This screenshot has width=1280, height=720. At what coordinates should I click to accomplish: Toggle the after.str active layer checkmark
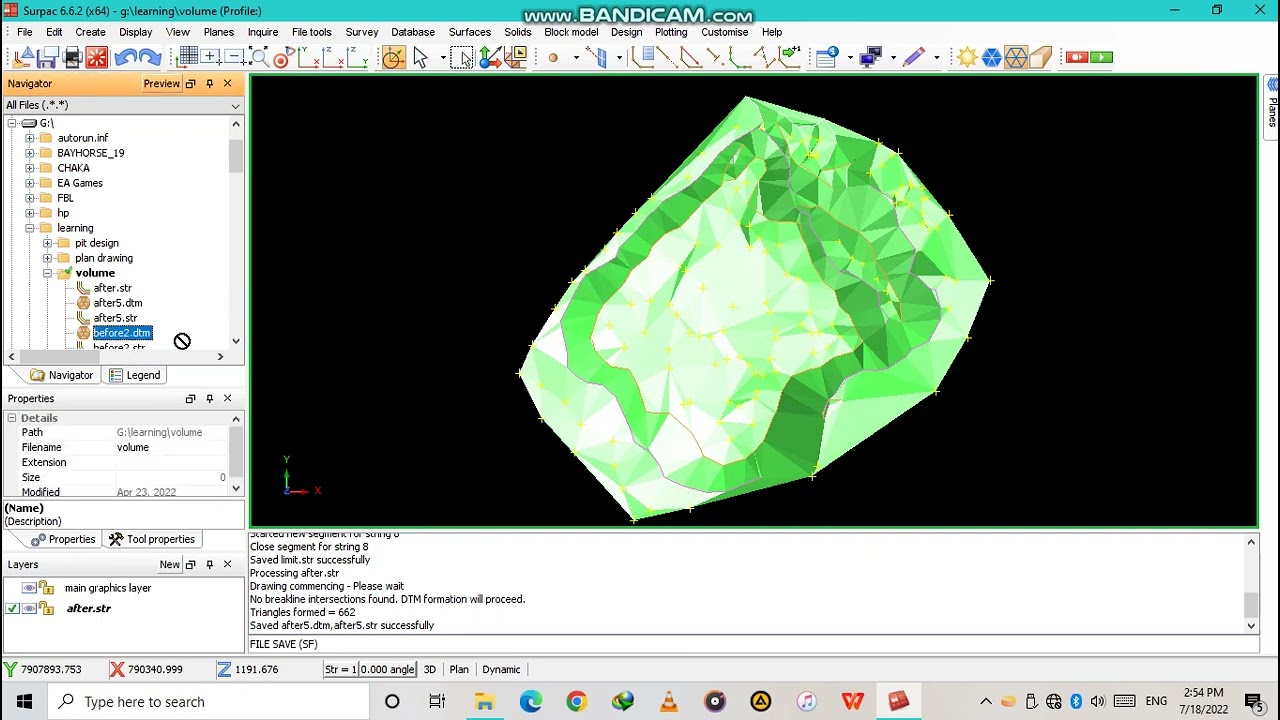12,608
